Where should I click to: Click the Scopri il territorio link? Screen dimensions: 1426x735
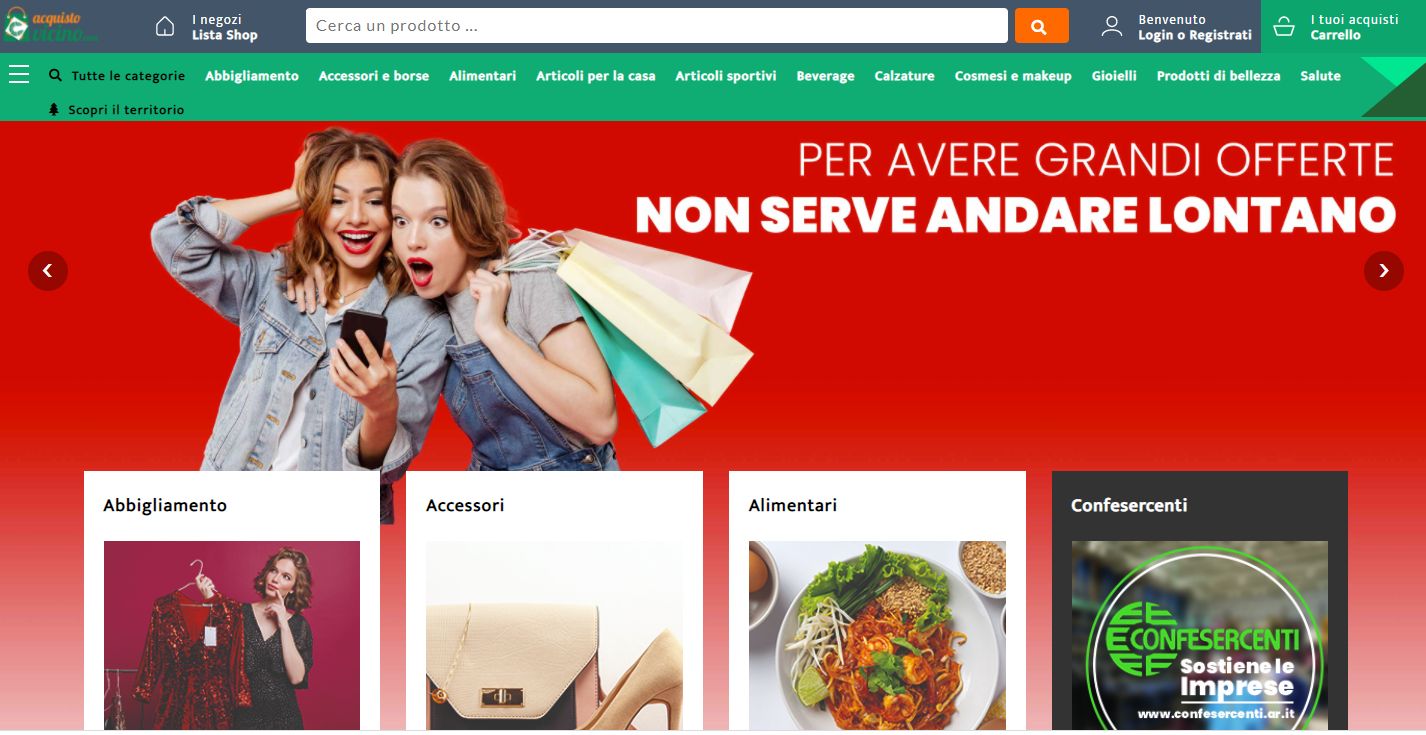click(x=126, y=110)
